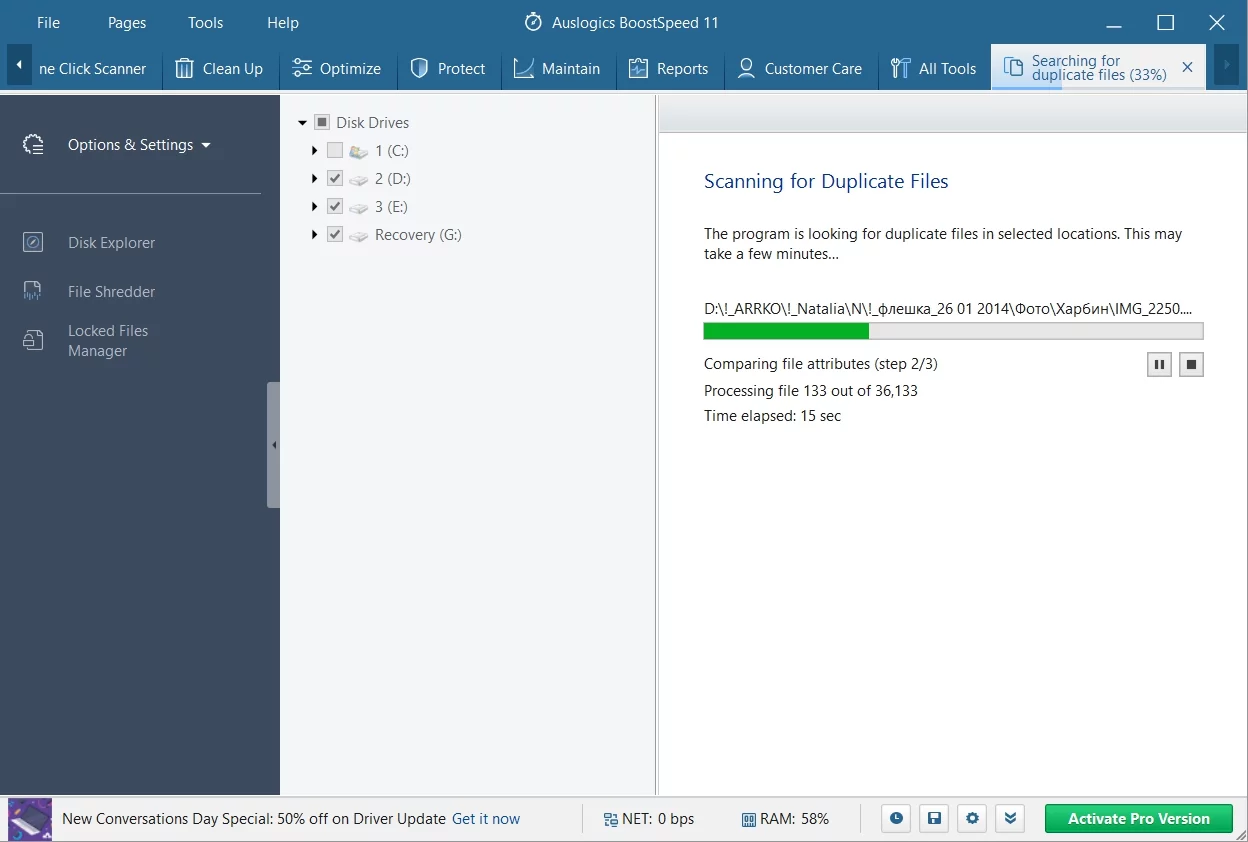1248x842 pixels.
Task: Open the File Shredder tool
Action: point(111,292)
